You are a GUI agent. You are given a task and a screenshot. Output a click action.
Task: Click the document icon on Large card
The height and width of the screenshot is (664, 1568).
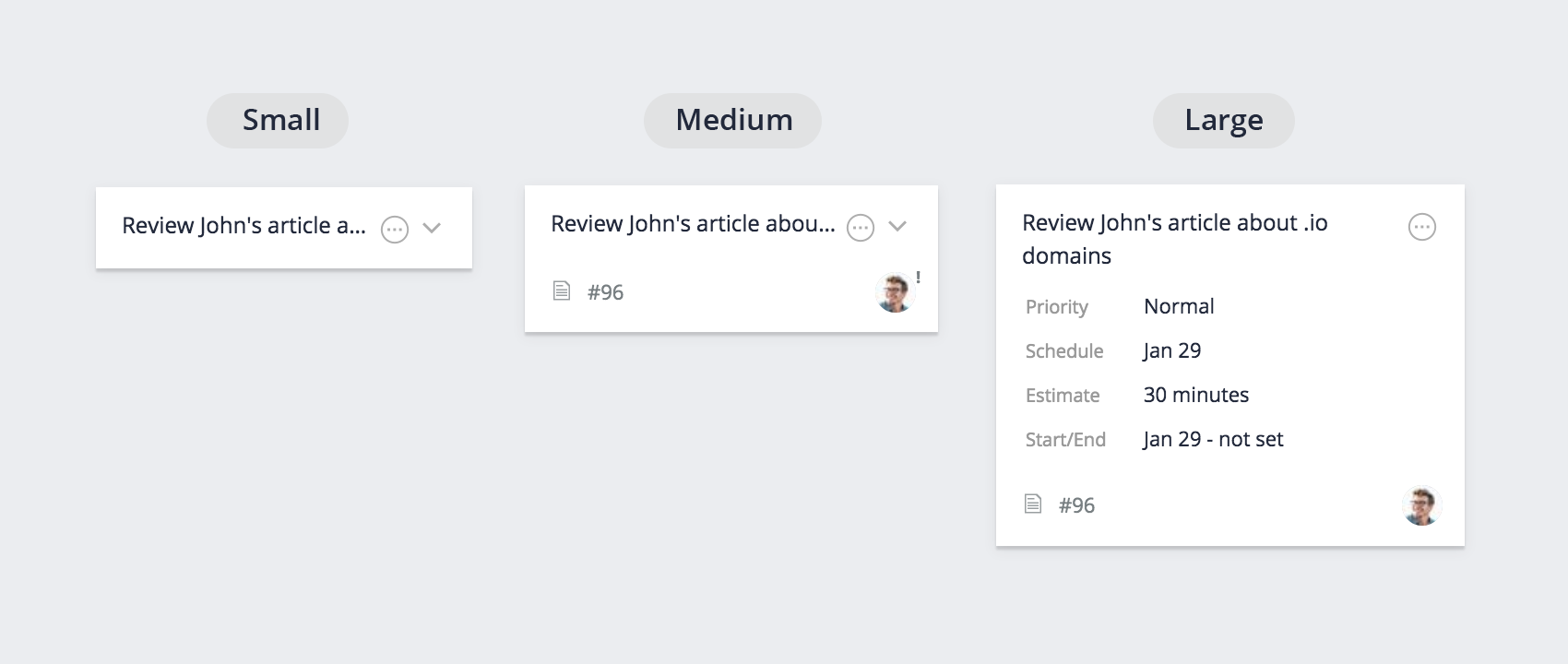coord(1033,504)
